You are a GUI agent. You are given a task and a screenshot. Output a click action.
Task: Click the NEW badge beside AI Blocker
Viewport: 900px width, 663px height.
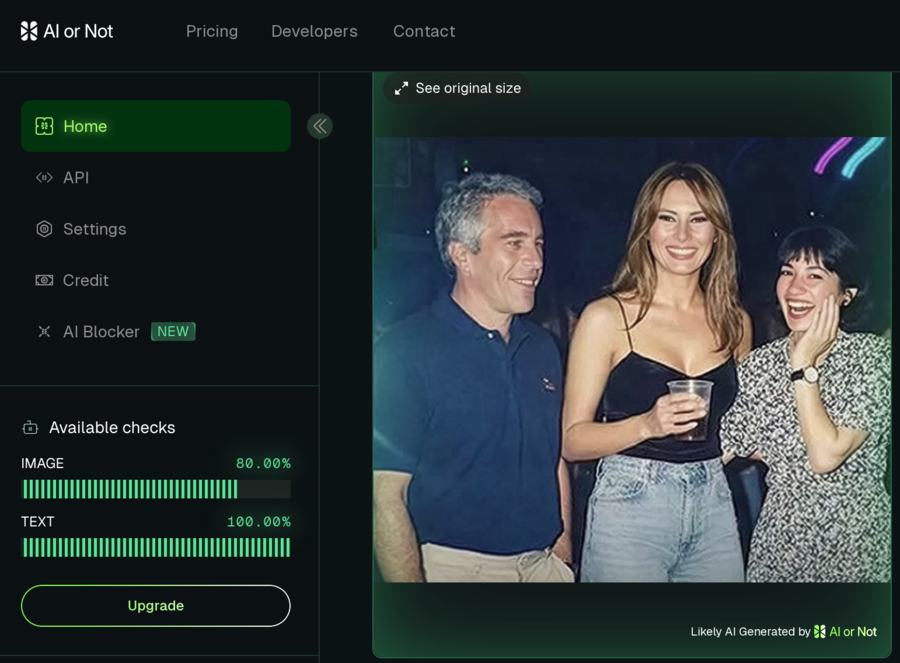(x=173, y=332)
